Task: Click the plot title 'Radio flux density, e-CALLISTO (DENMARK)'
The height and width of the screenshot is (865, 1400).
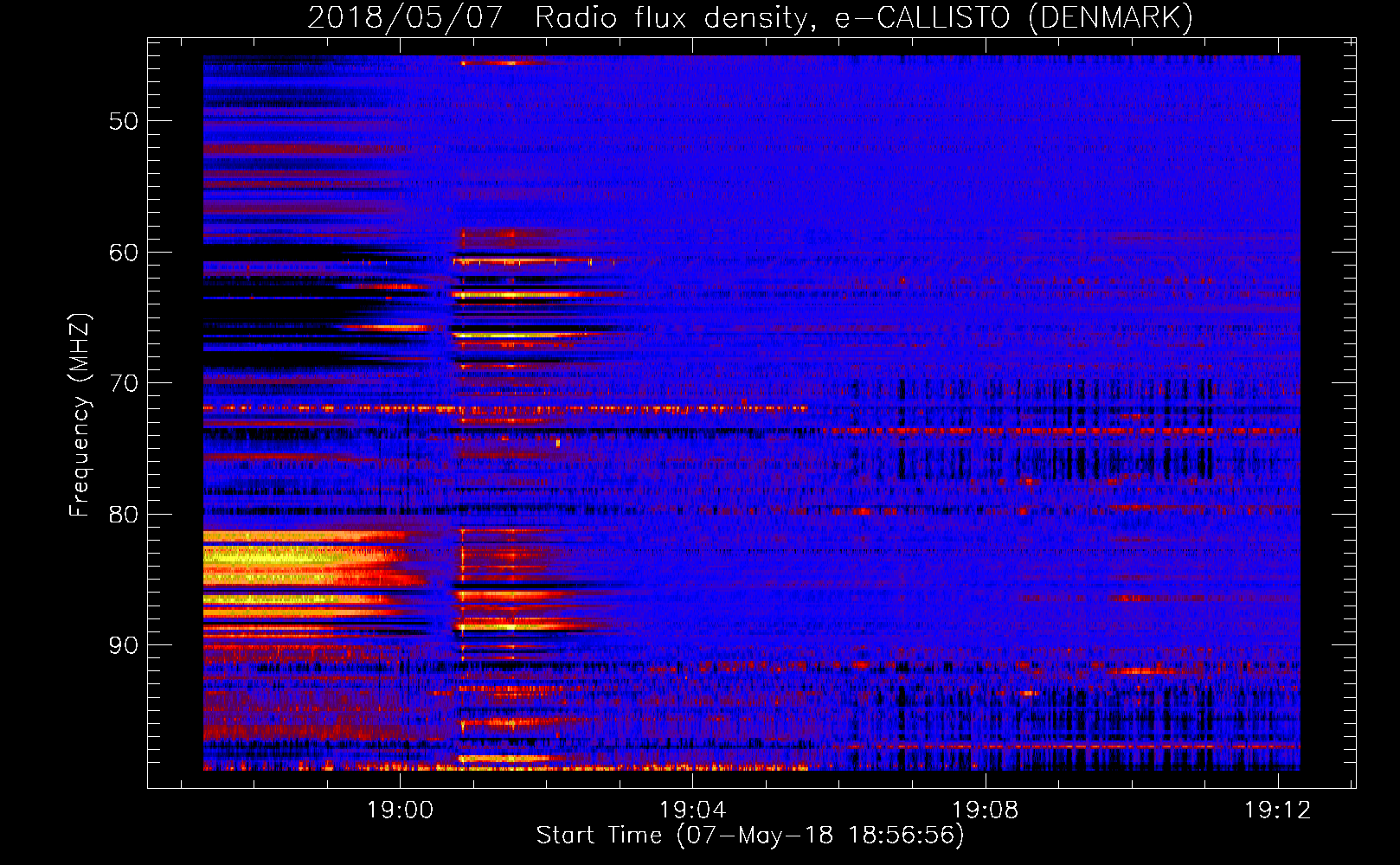Action: coord(864,18)
